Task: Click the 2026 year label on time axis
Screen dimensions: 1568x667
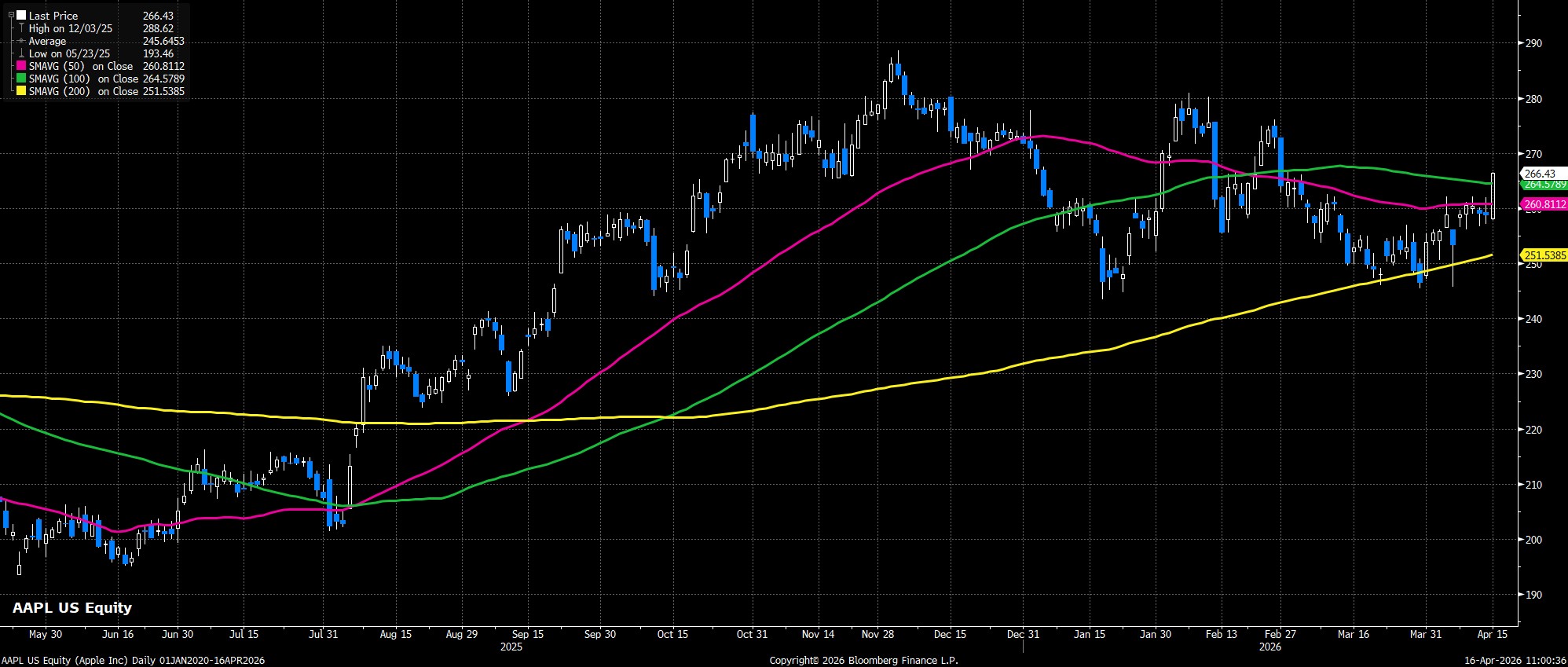Action: coord(1269,647)
